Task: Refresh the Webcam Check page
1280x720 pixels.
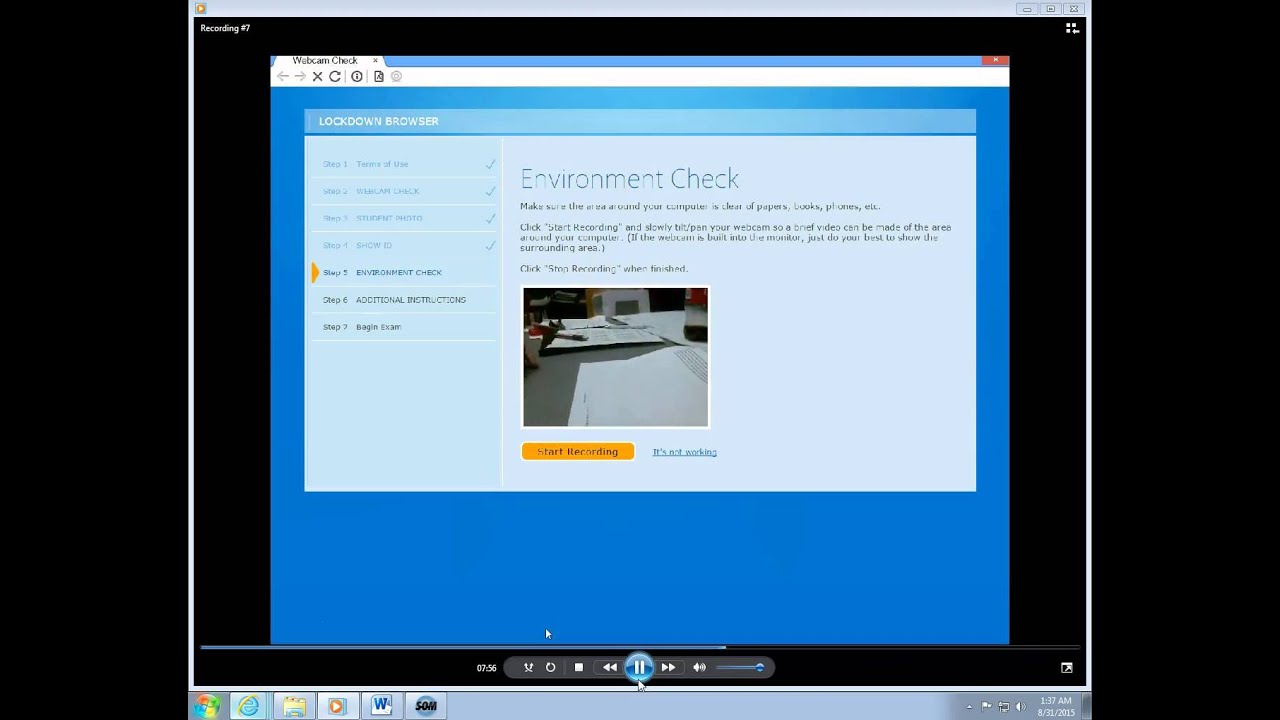Action: click(x=335, y=76)
